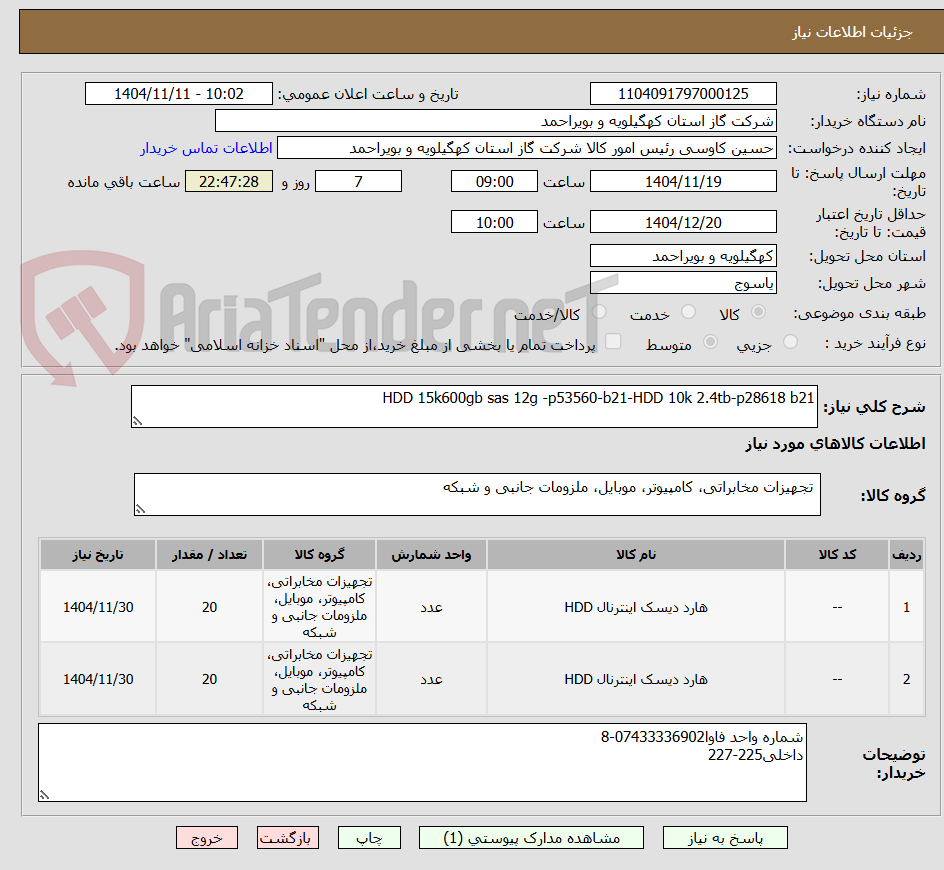
Task: Click the buyer name field شرکت گاز استان
Action: tap(495, 121)
